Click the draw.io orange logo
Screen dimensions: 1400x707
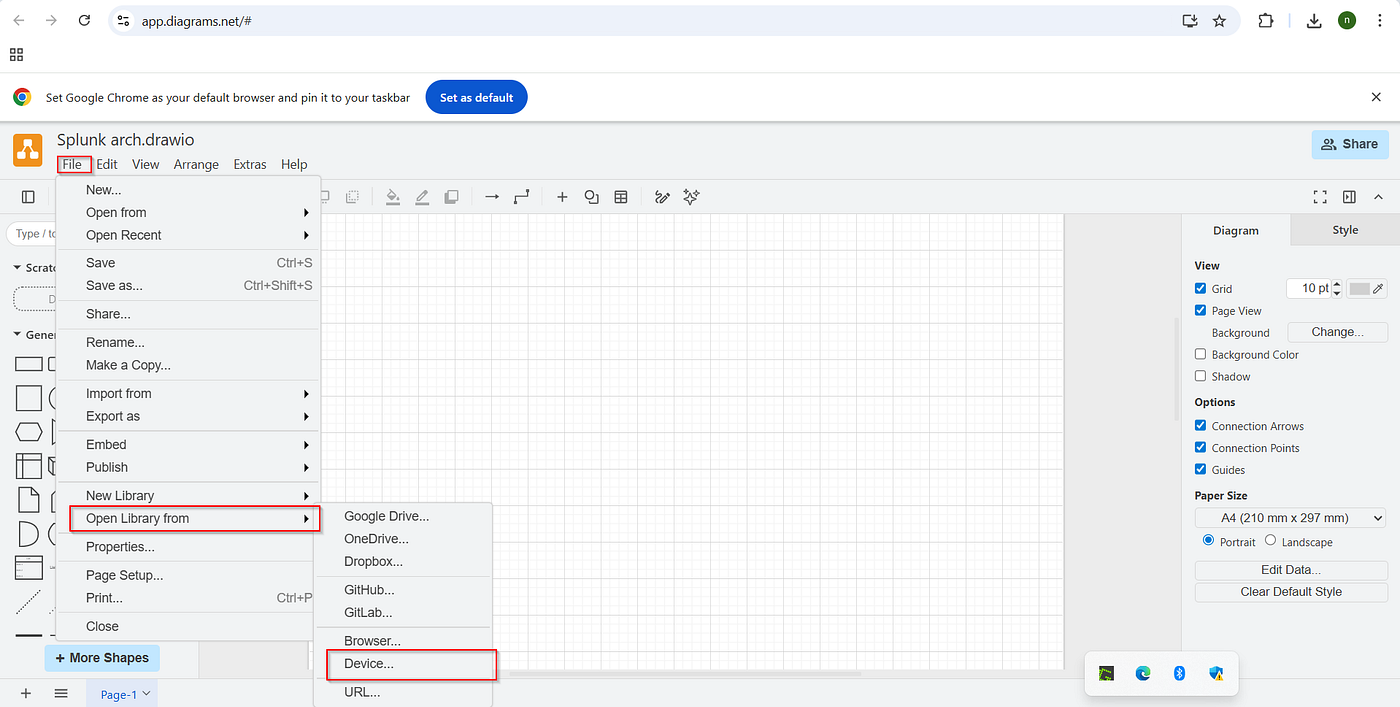click(x=28, y=150)
